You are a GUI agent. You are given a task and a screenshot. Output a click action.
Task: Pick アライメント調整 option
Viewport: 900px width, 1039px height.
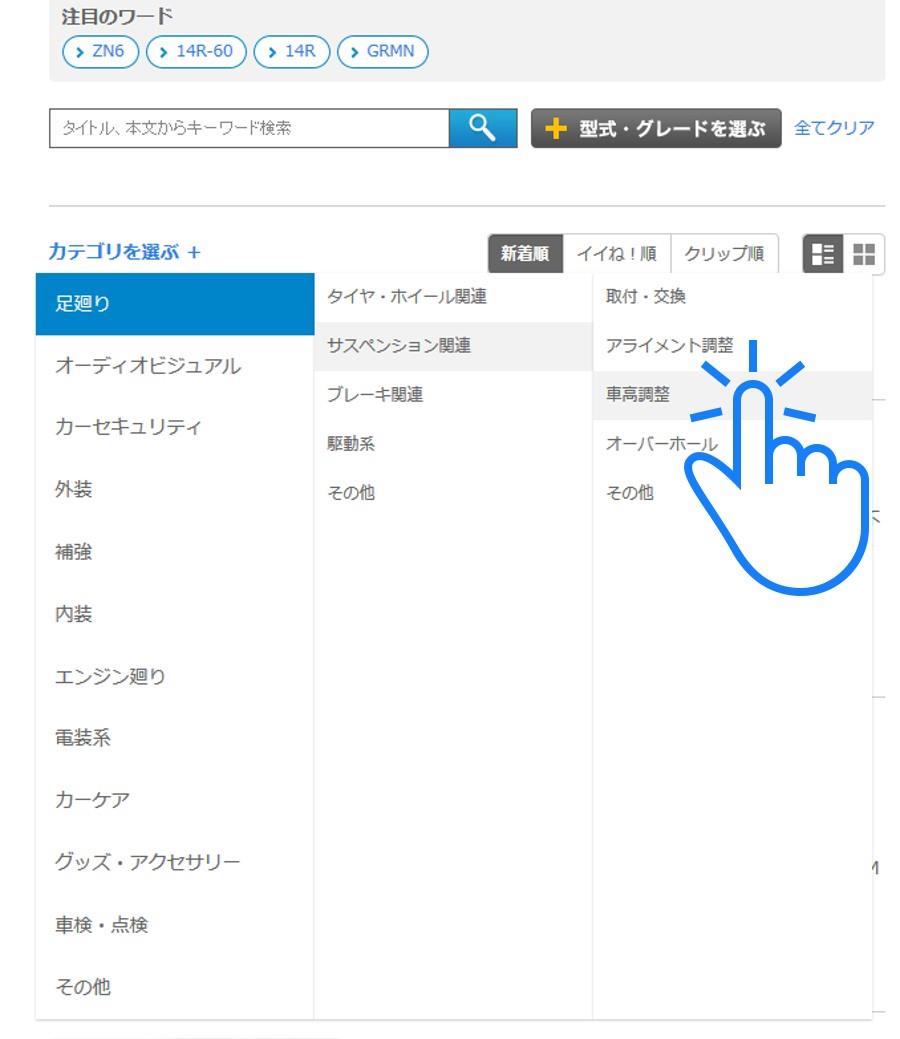pos(732,346)
